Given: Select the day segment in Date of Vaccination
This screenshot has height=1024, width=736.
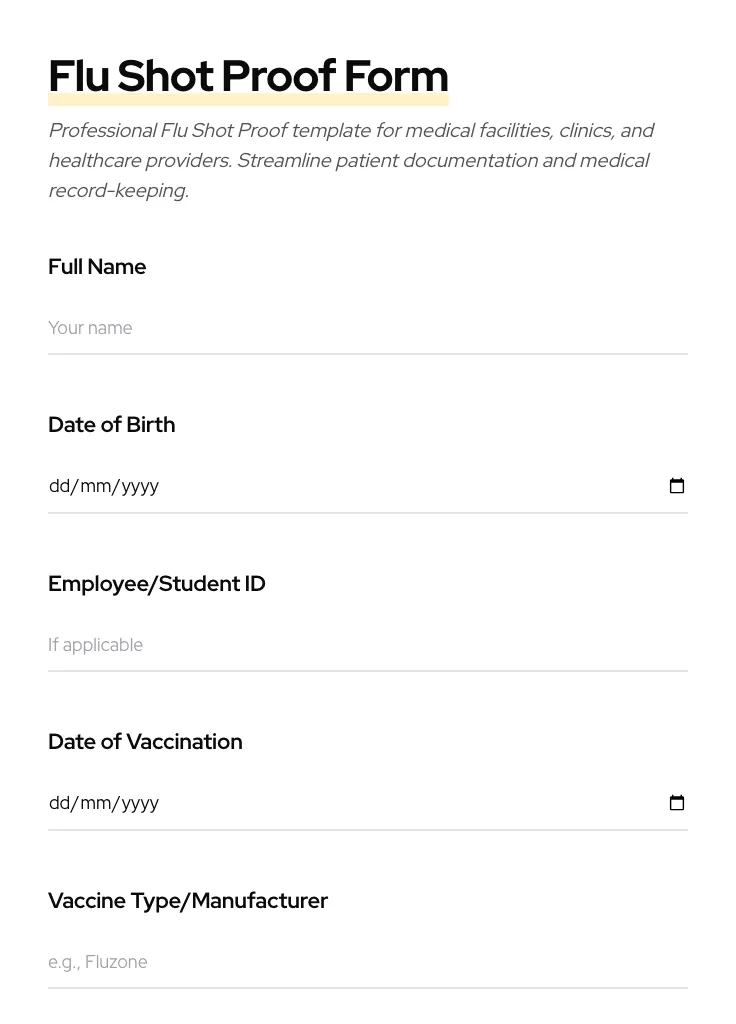Looking at the screenshot, I should tap(60, 804).
